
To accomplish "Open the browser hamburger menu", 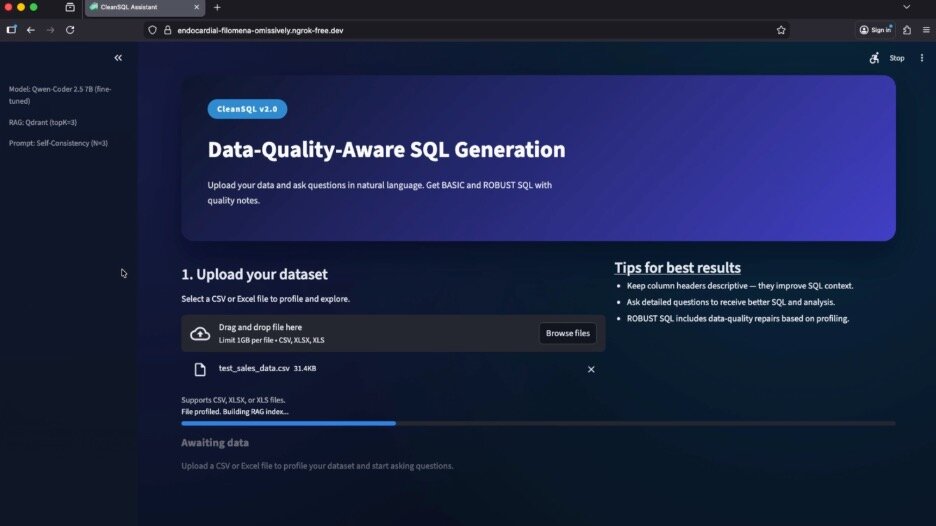I will [x=926, y=30].
